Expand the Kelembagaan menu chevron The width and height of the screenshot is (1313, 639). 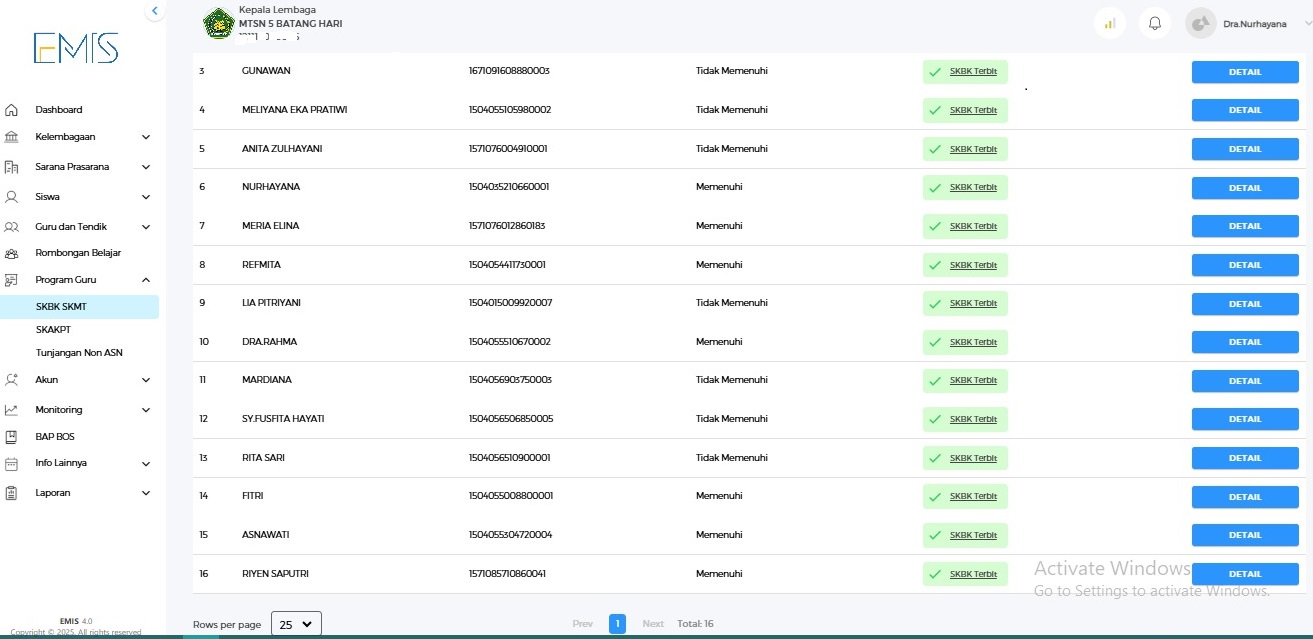coord(146,137)
